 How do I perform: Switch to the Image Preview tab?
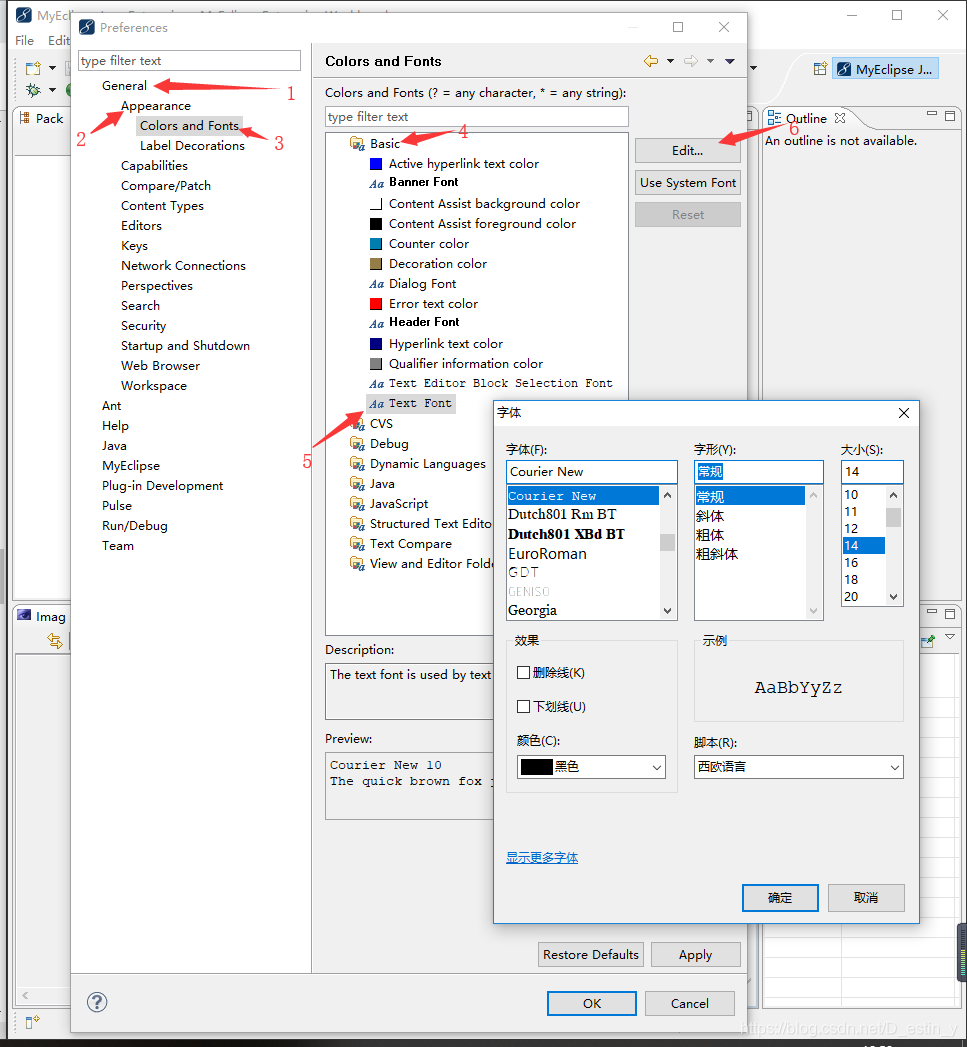coord(43,616)
